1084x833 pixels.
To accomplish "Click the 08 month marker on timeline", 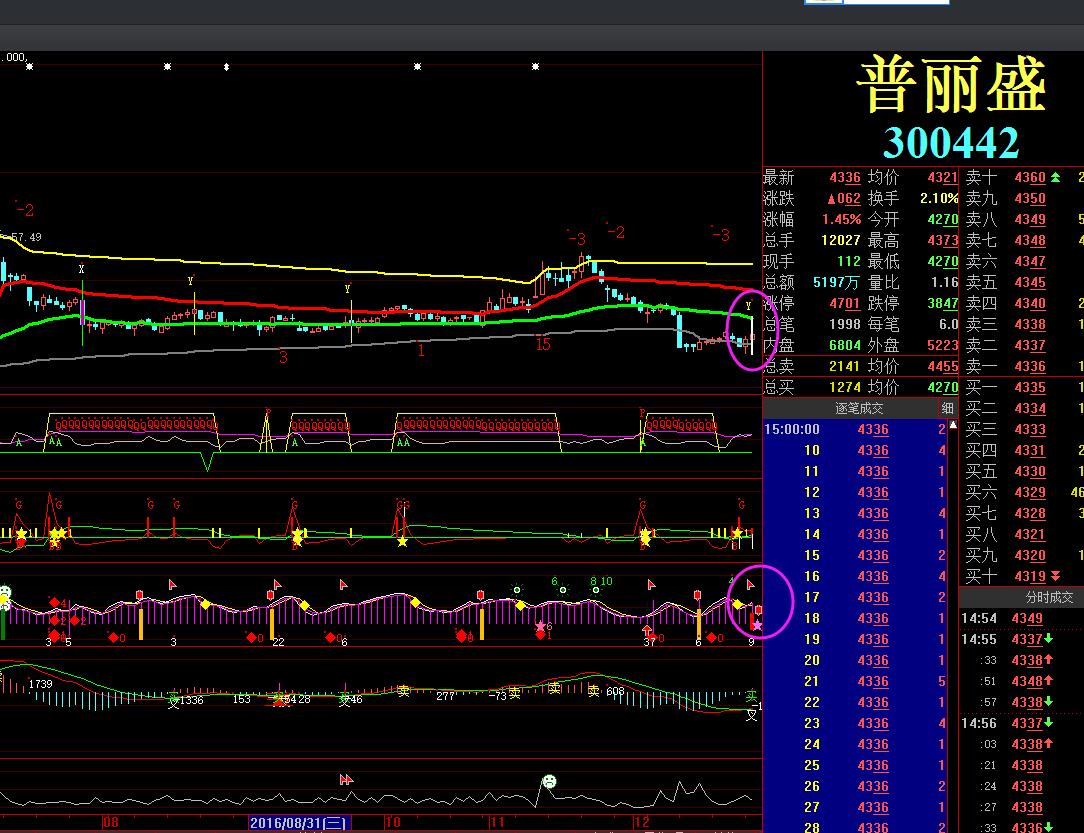I will [x=110, y=823].
